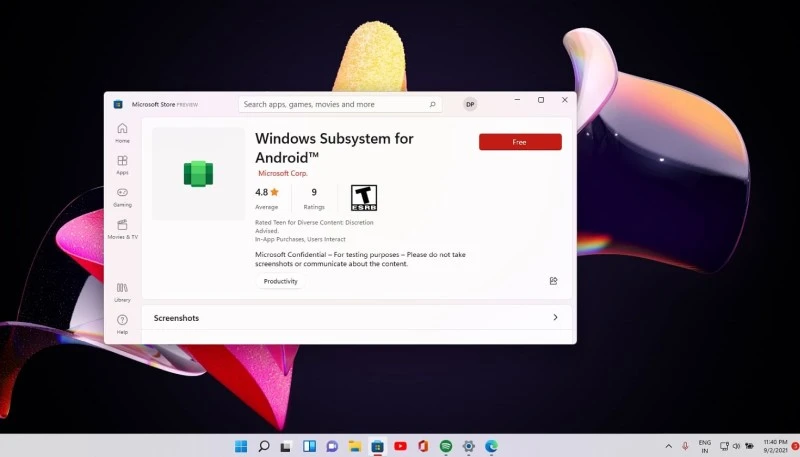The image size is (800, 457).
Task: Open Spotify from taskbar
Action: (x=446, y=446)
